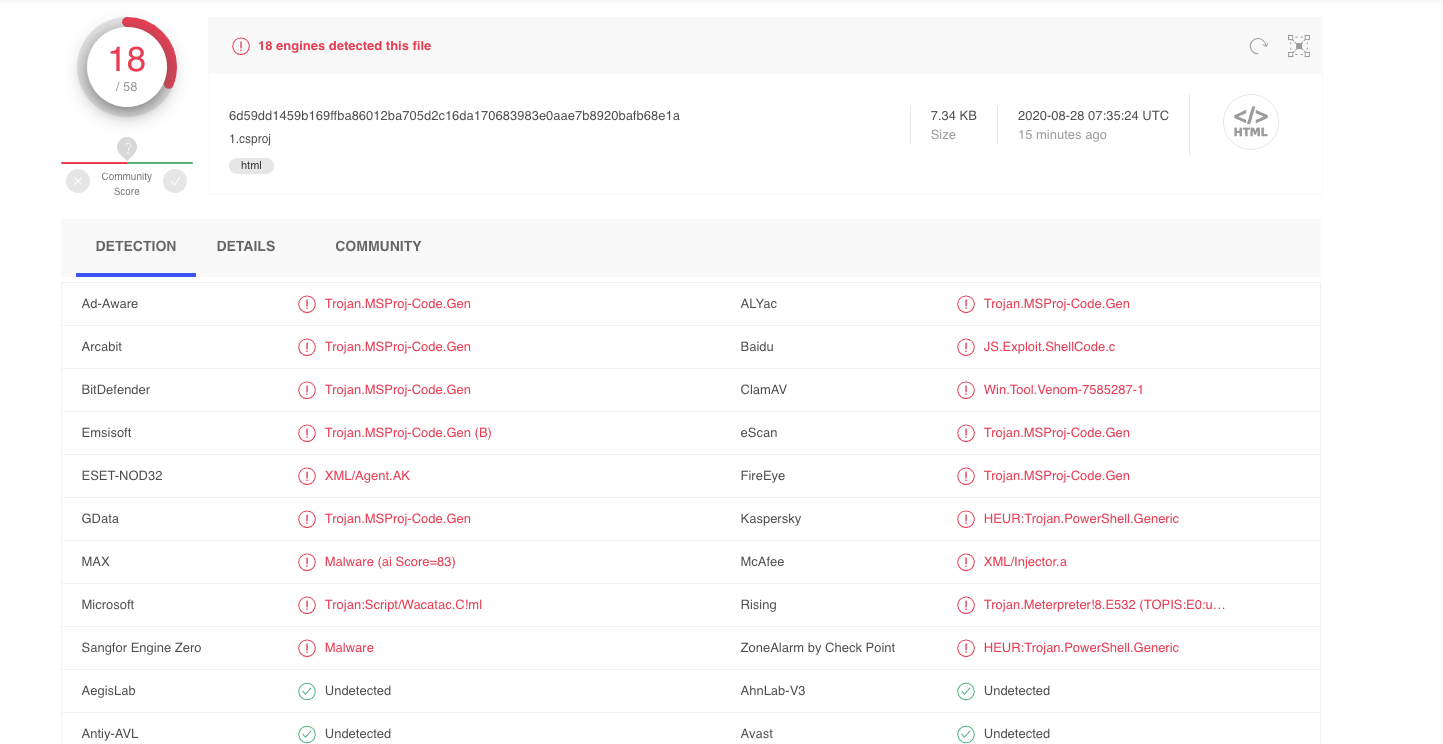Screen dimensions: 1443x744
Task: Click the green check icon in AhnLab-V3 row
Action: (966, 691)
